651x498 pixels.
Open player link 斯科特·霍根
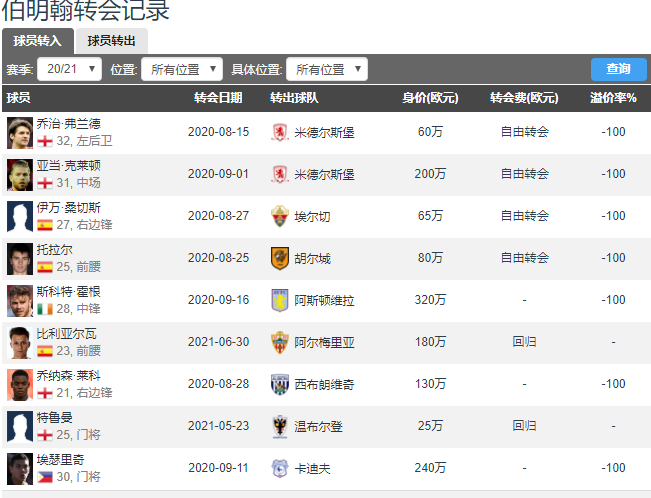tap(68, 292)
